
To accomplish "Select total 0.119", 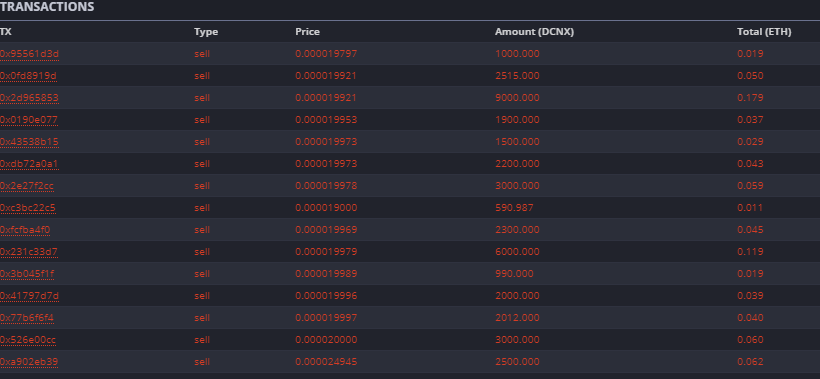I will (750, 251).
